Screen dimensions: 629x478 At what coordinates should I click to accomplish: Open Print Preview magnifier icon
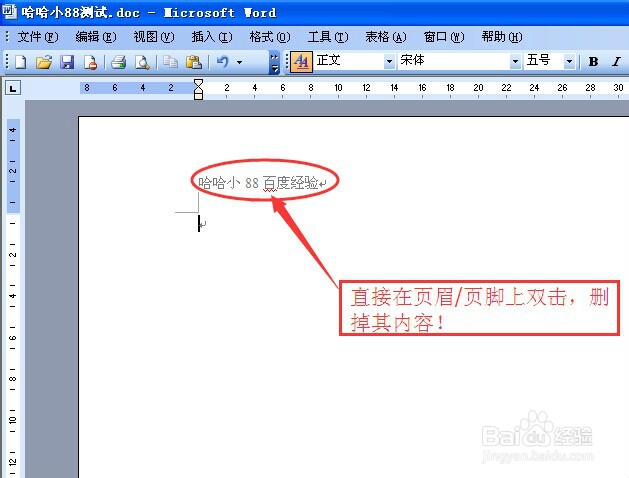coord(142,62)
